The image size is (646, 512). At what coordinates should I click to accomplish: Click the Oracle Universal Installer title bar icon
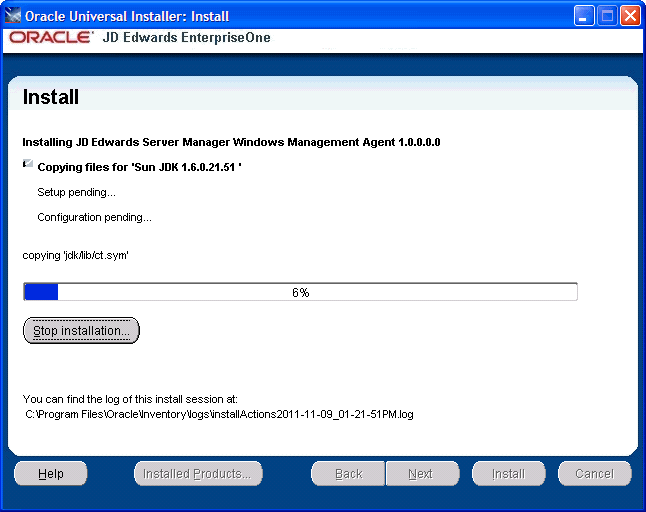[13, 16]
